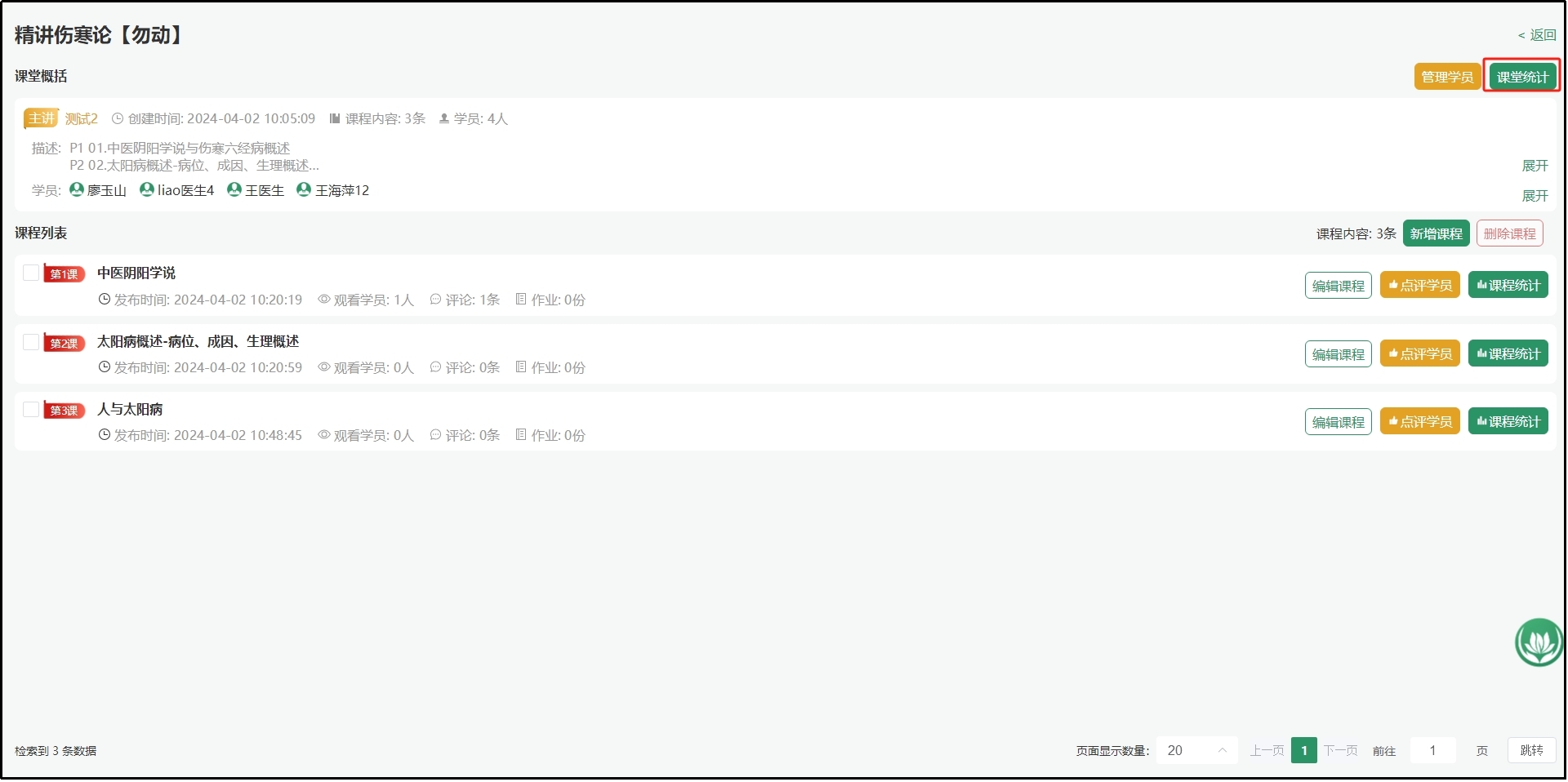Open 课程统计 for lesson 中医阴阳学说
This screenshot has width=1568, height=782.
(x=1508, y=286)
